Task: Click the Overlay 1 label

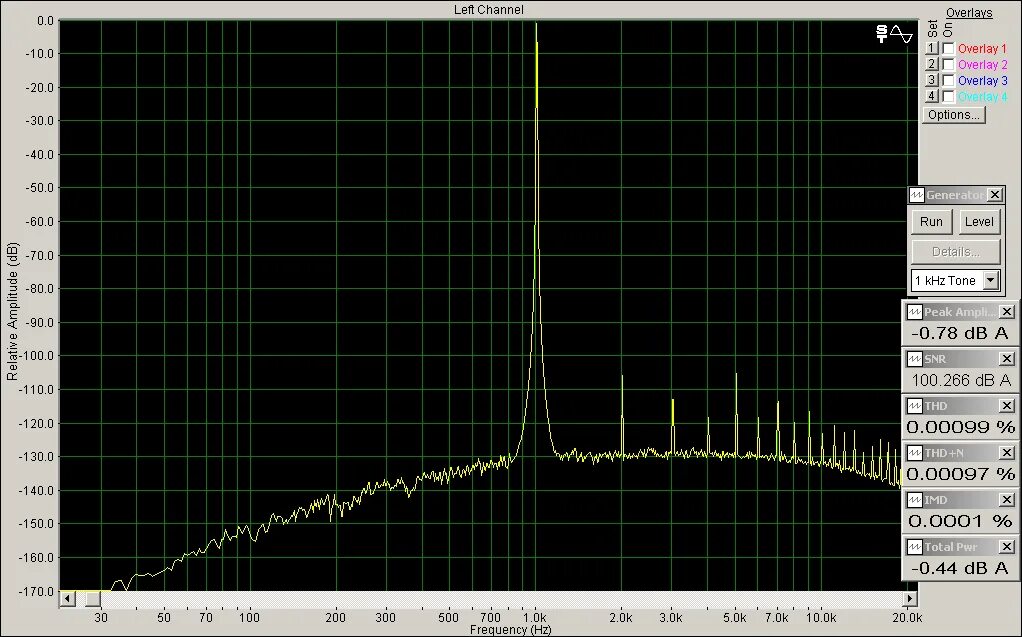Action: point(982,49)
